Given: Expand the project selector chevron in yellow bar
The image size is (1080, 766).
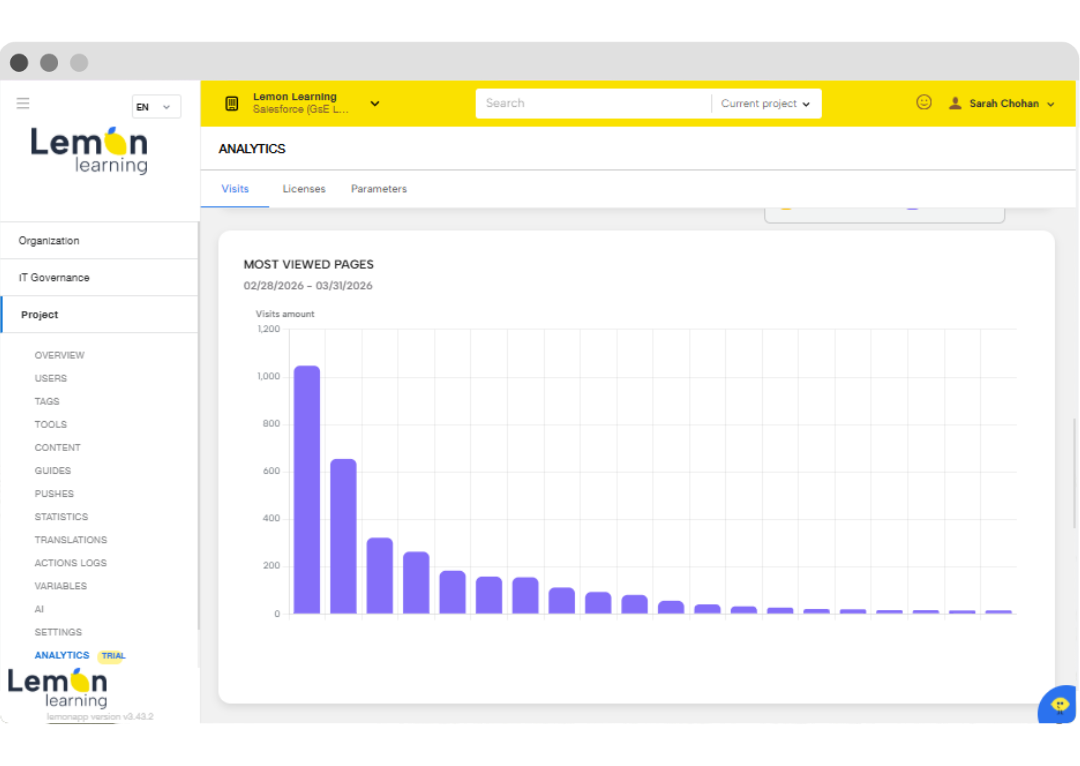Looking at the screenshot, I should pyautogui.click(x=375, y=103).
